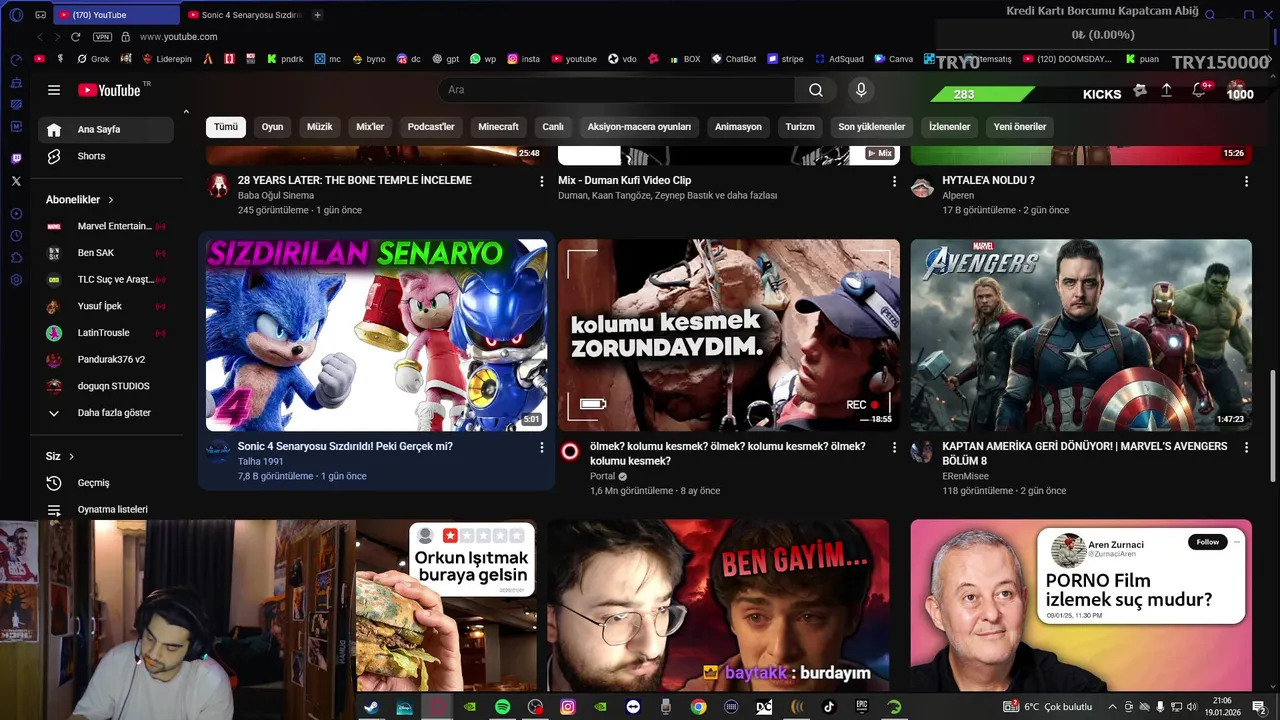Start a voice search with the microphone

(861, 90)
